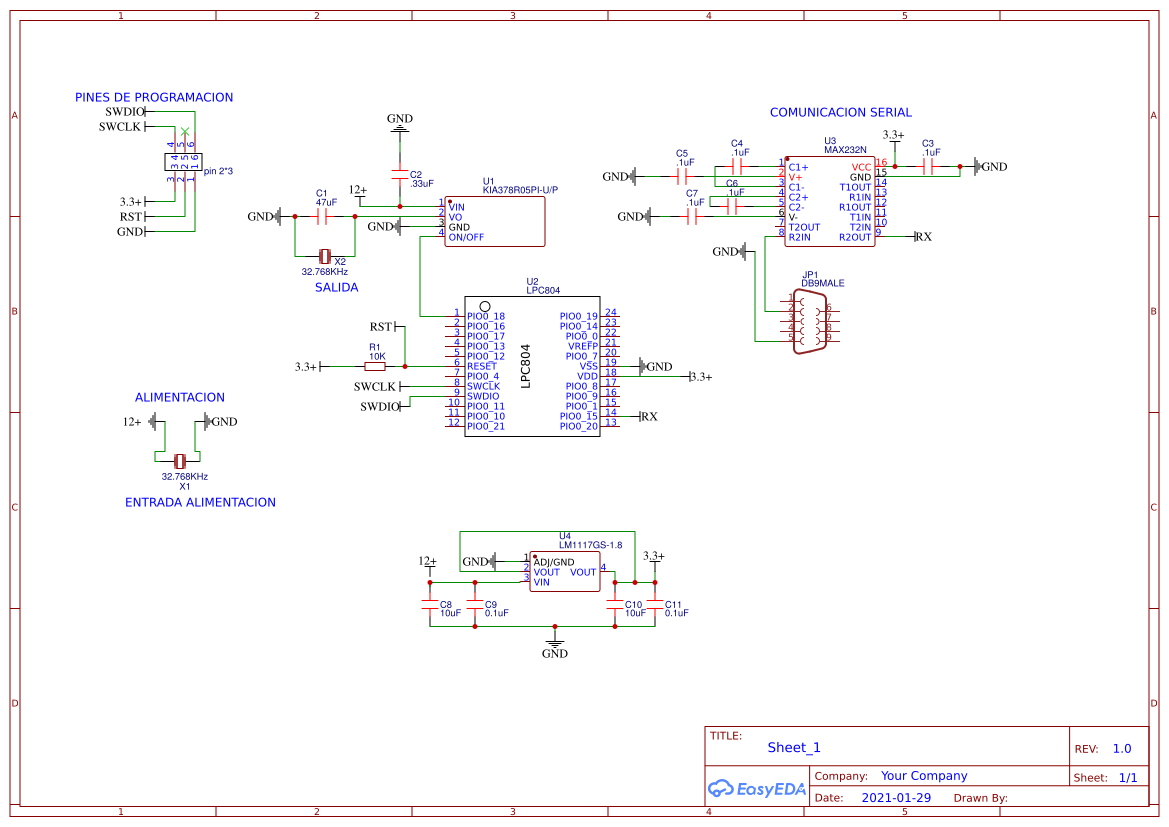Click the Sheet_1 title text field

793,747
